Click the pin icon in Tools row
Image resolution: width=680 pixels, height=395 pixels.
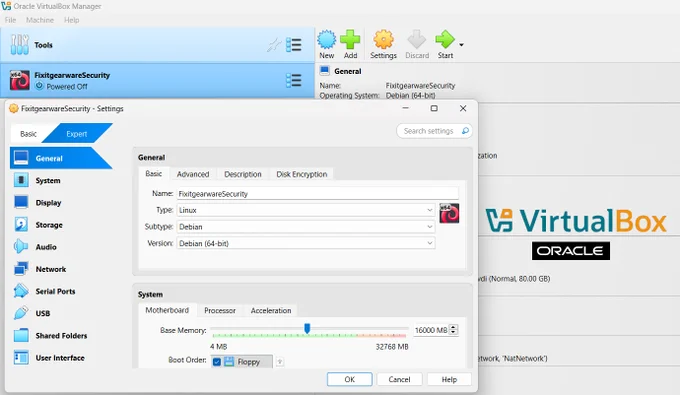point(274,45)
